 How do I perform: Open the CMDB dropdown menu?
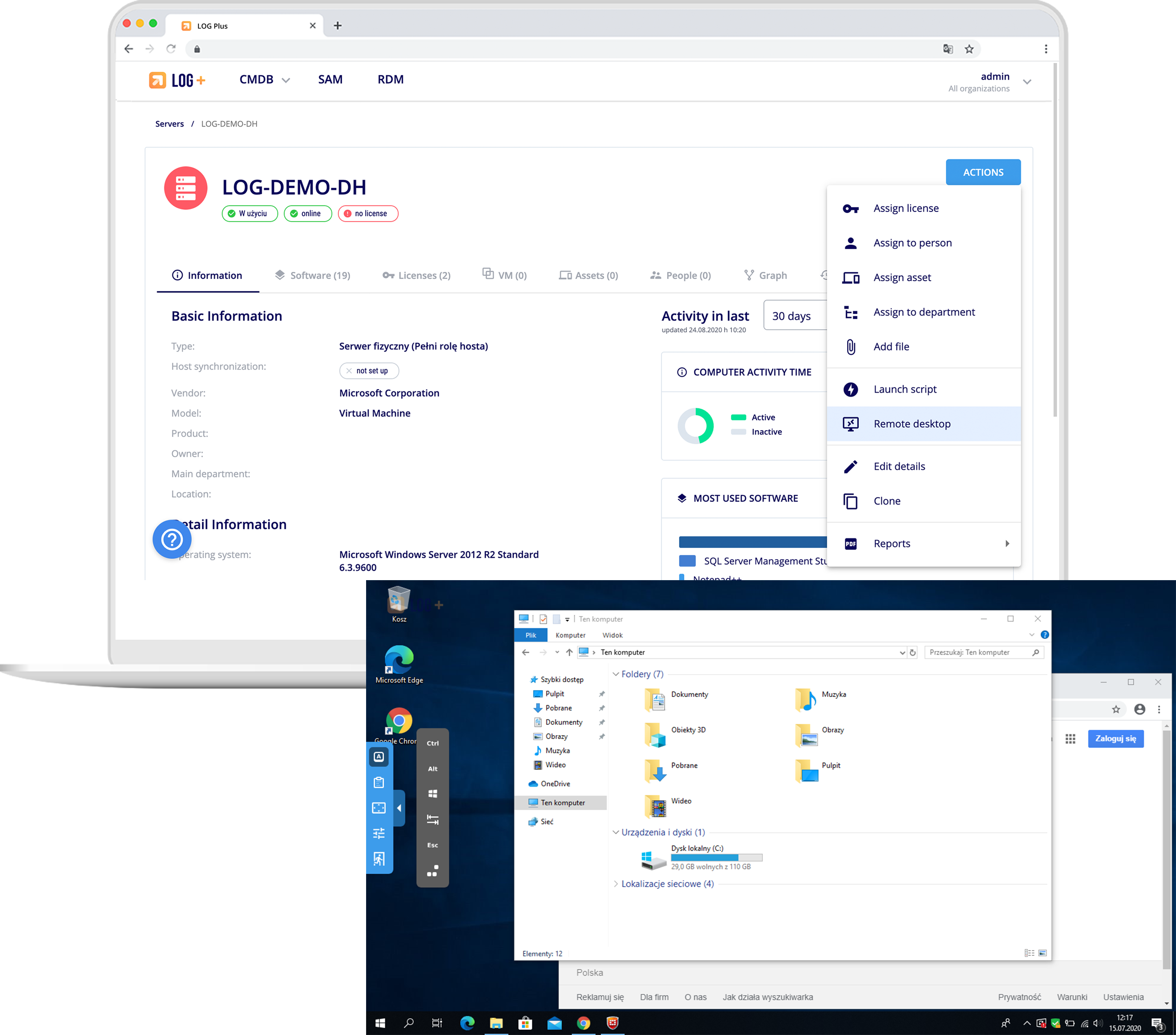[264, 80]
